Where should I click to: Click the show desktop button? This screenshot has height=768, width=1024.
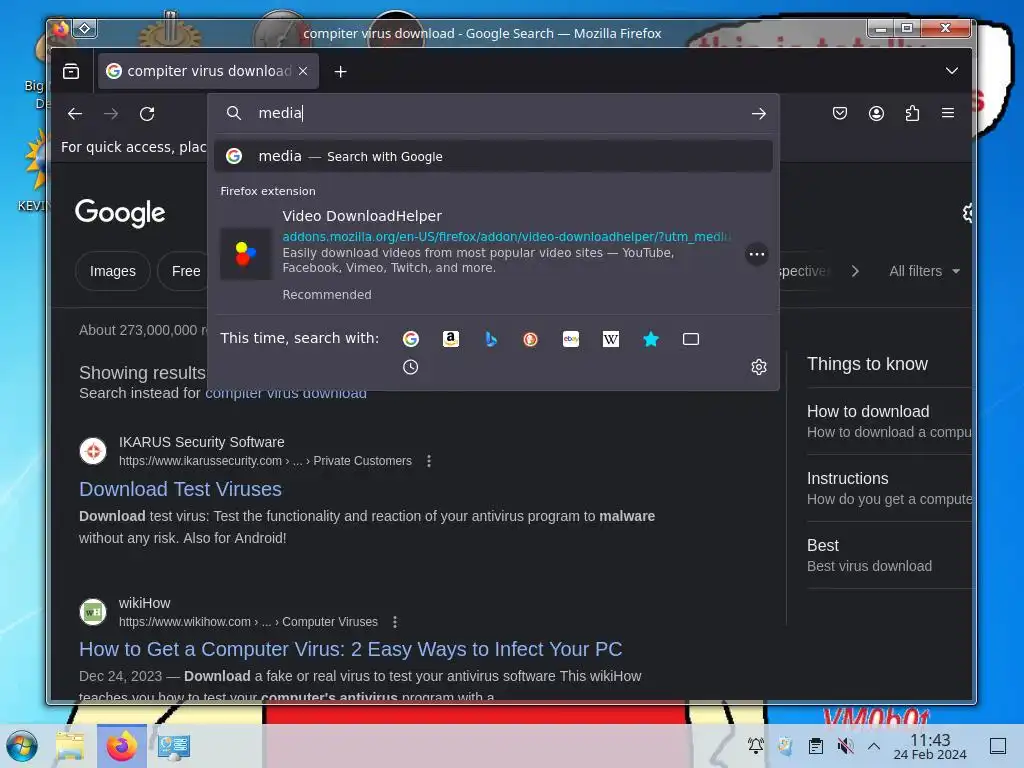coord(998,746)
